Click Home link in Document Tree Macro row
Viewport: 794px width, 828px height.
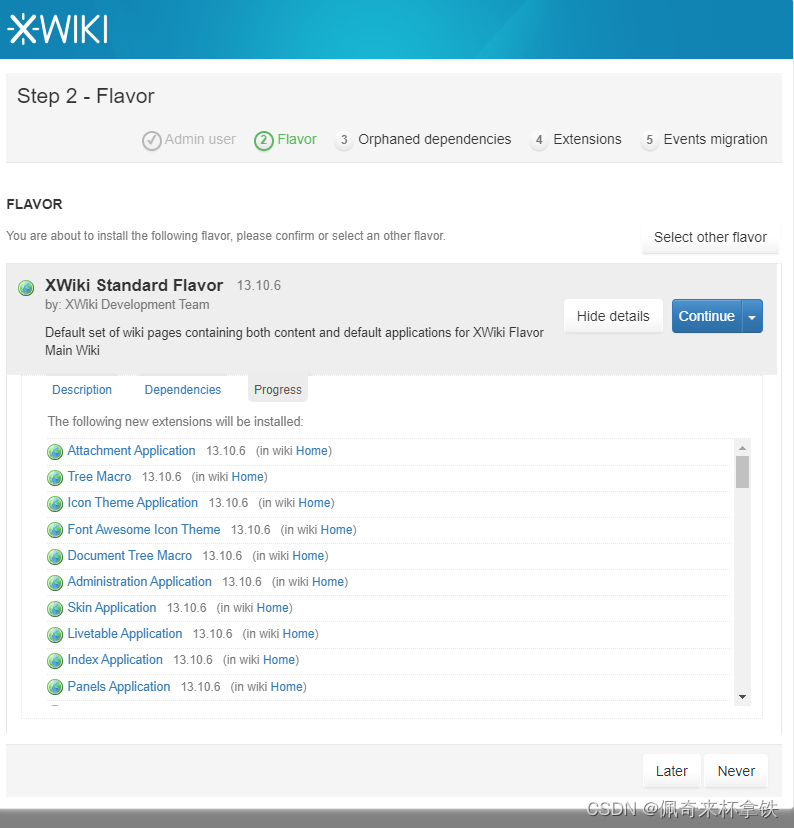[308, 556]
